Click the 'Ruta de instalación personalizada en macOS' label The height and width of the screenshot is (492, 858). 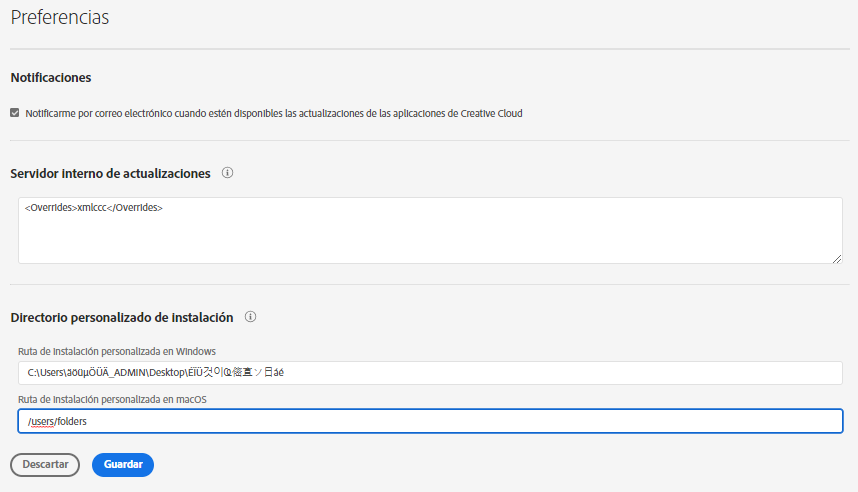click(114, 399)
